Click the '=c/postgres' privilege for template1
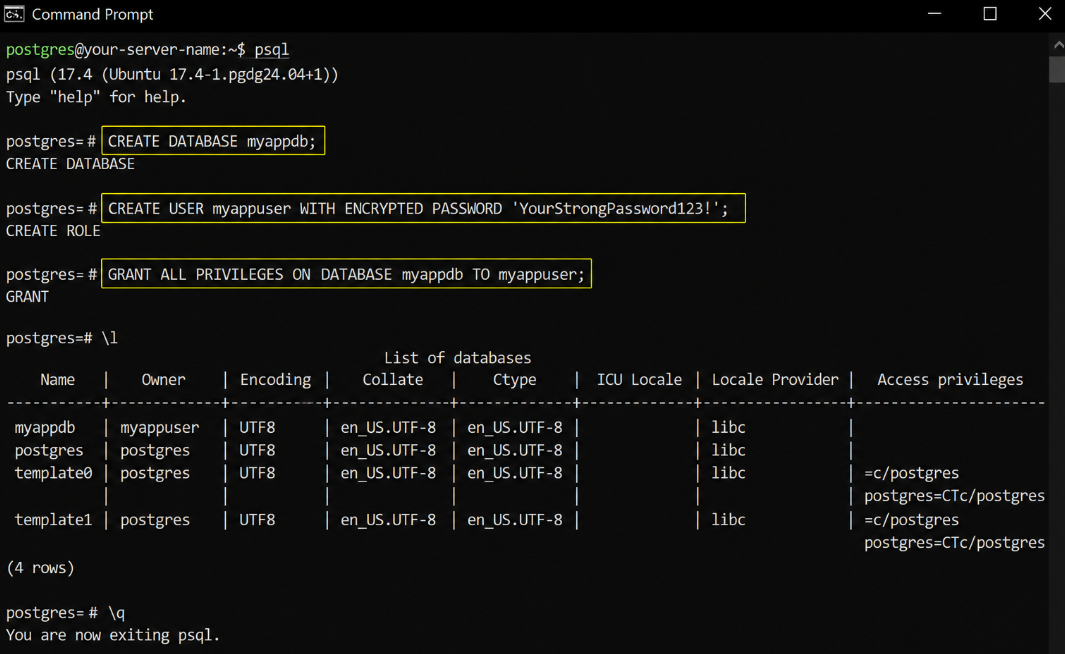The width and height of the screenshot is (1065, 654). pos(911,520)
